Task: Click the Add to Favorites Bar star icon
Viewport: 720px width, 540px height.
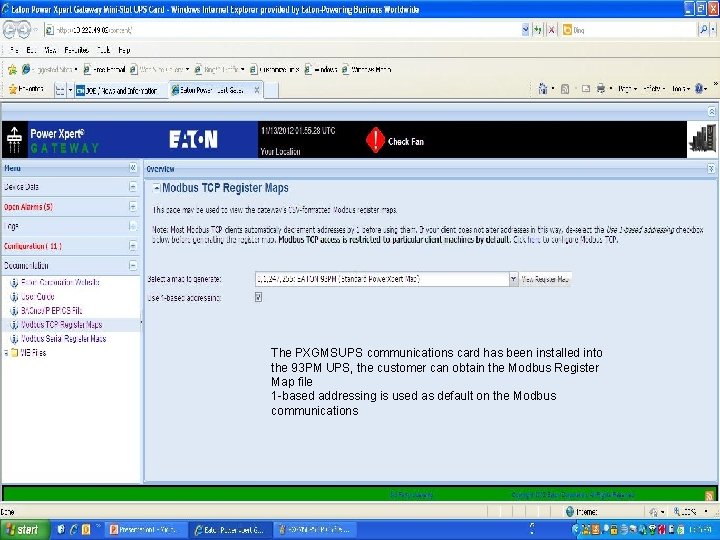Action: tap(12, 70)
